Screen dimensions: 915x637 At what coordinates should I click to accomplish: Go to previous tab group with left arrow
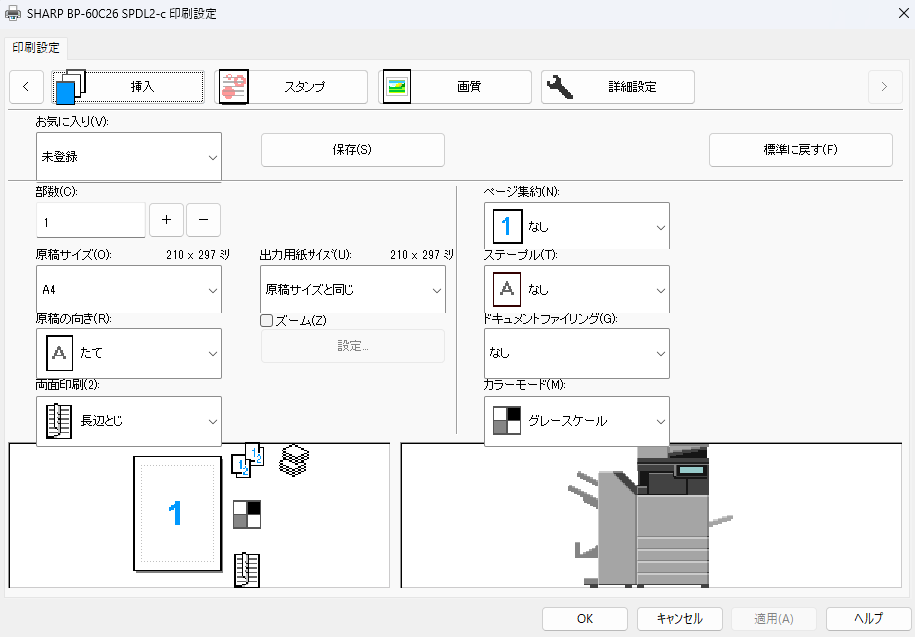click(26, 87)
